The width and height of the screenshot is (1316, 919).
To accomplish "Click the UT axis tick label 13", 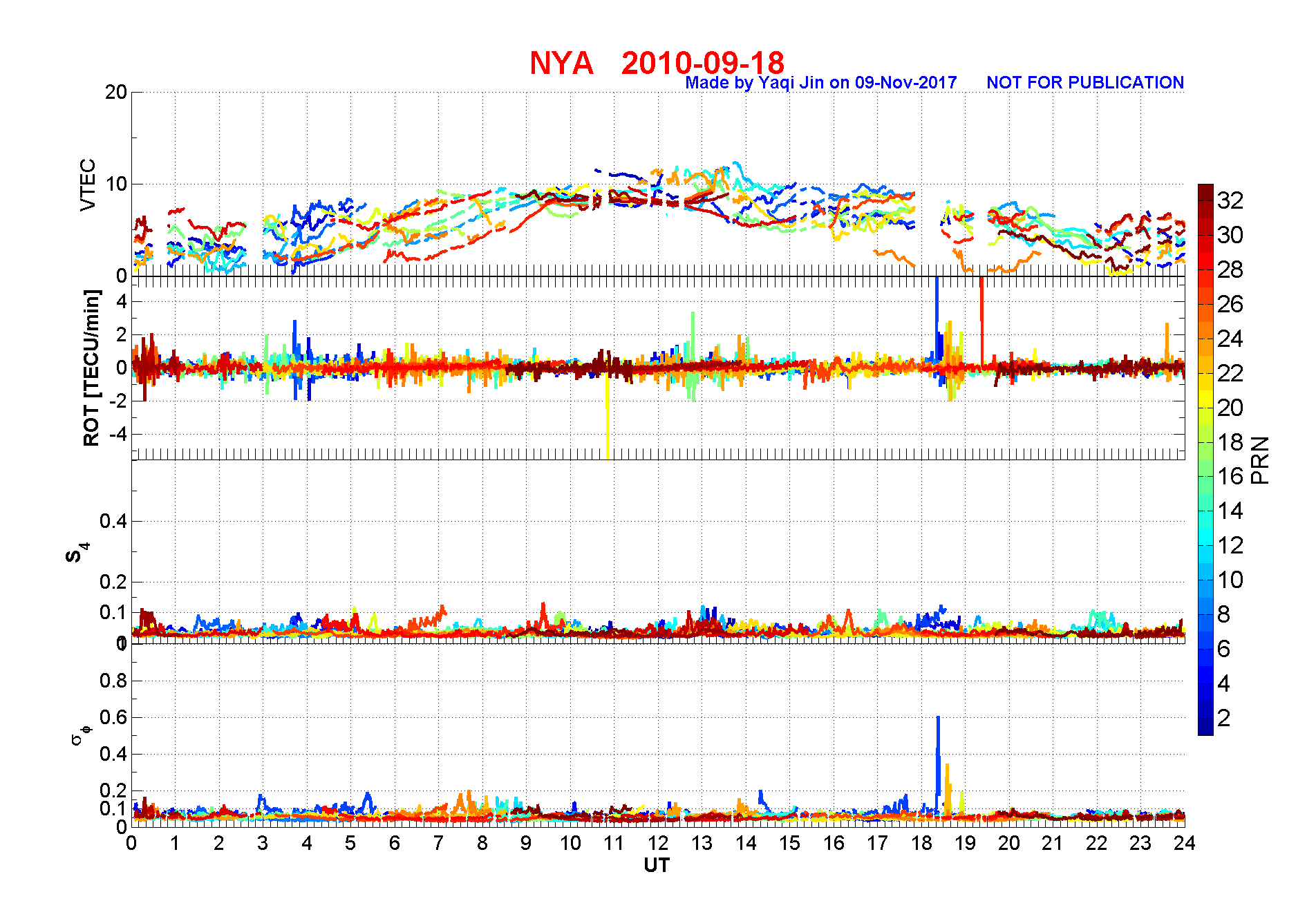I will point(702,843).
